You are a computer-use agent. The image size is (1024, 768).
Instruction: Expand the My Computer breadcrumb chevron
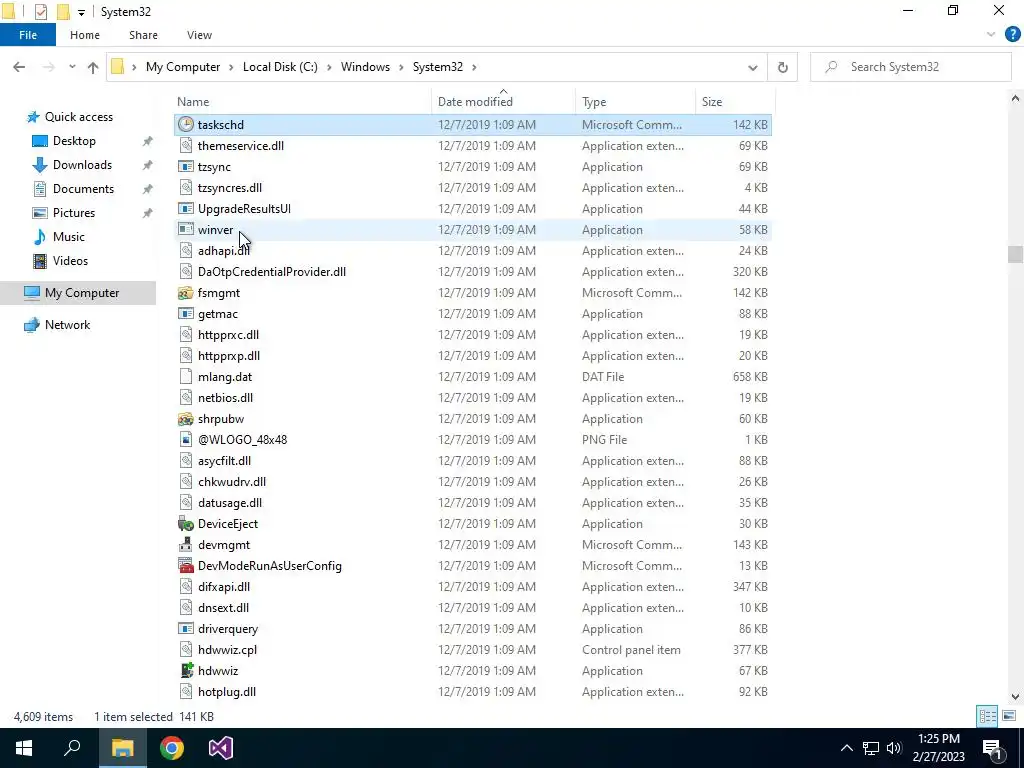tap(231, 67)
